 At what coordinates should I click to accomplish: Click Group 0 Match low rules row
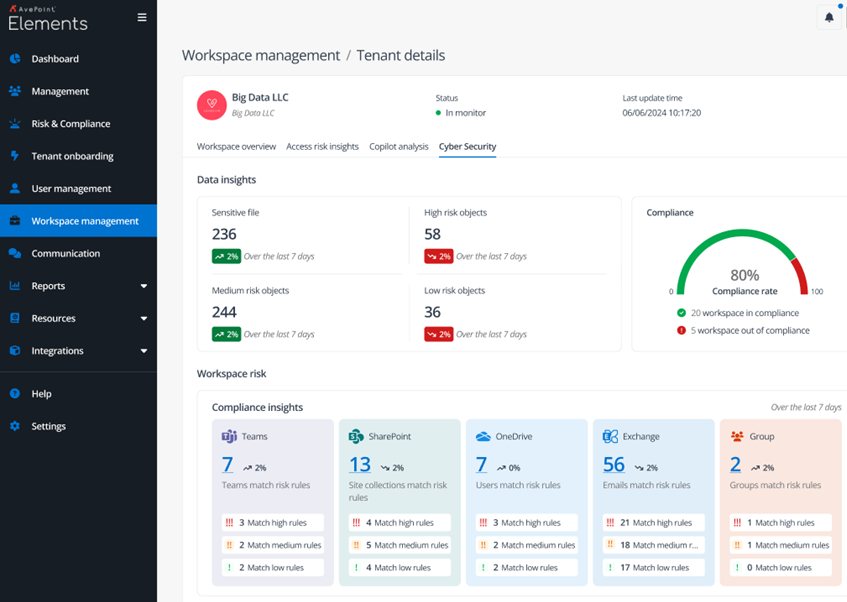click(781, 568)
